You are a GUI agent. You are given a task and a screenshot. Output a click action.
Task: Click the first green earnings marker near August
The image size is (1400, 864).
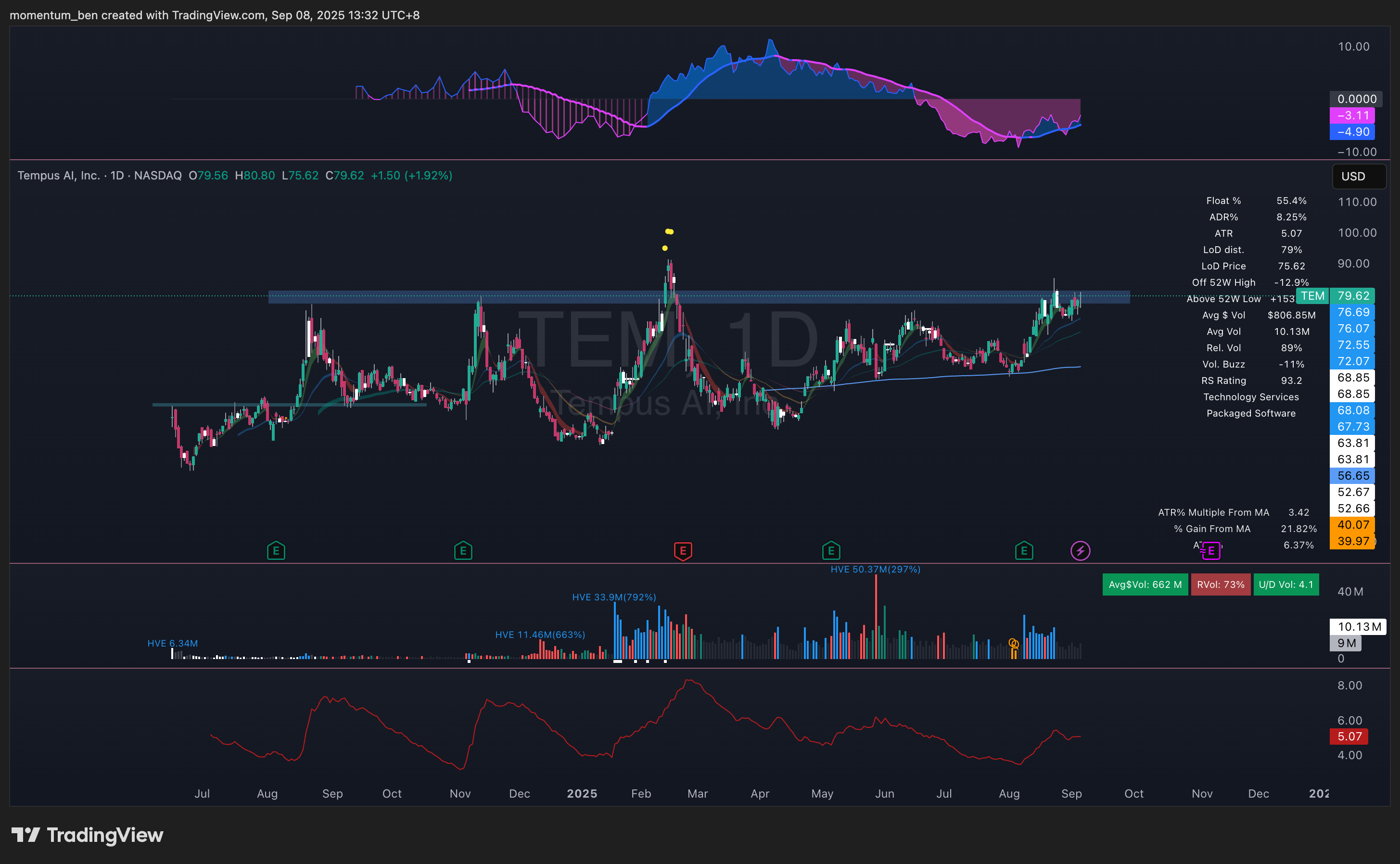click(276, 551)
